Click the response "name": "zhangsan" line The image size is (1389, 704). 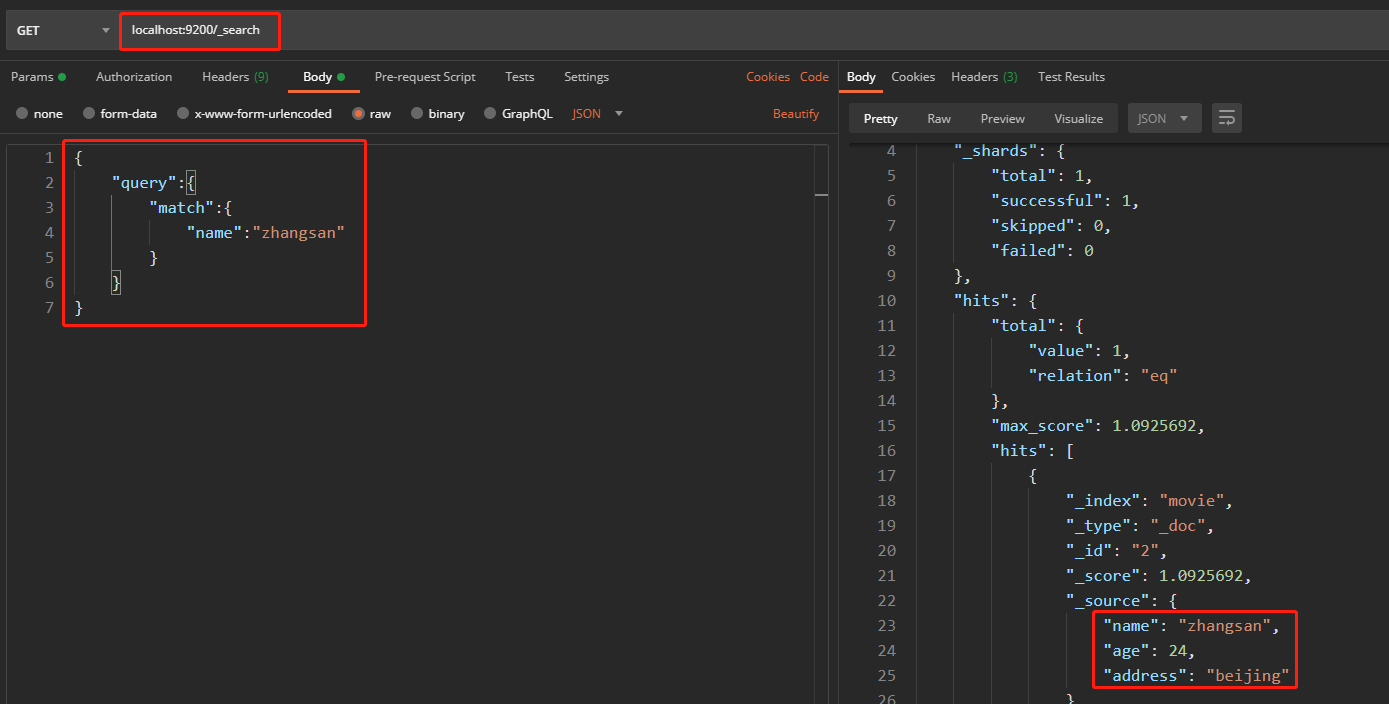pyautogui.click(x=1191, y=626)
